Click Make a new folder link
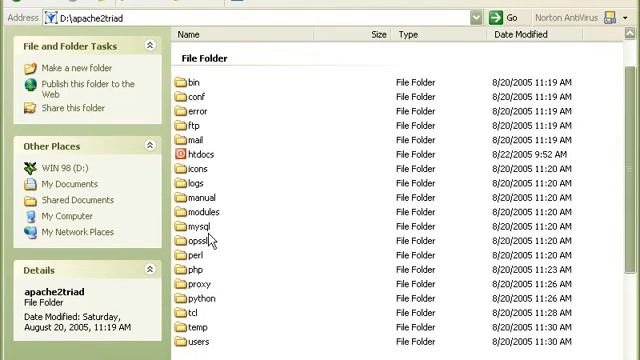 (77, 68)
